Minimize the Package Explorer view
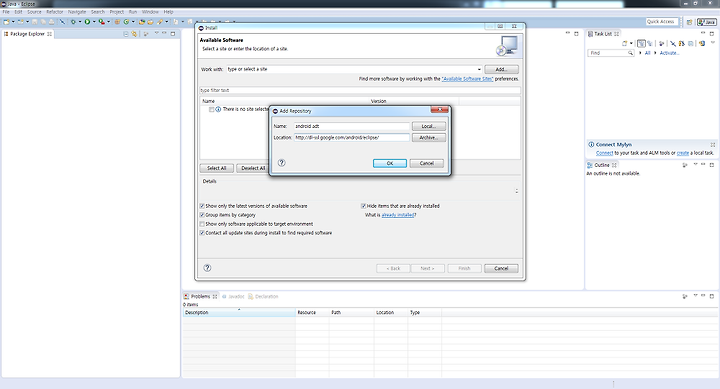Image resolution: width=720 pixels, height=389 pixels. tap(164, 33)
